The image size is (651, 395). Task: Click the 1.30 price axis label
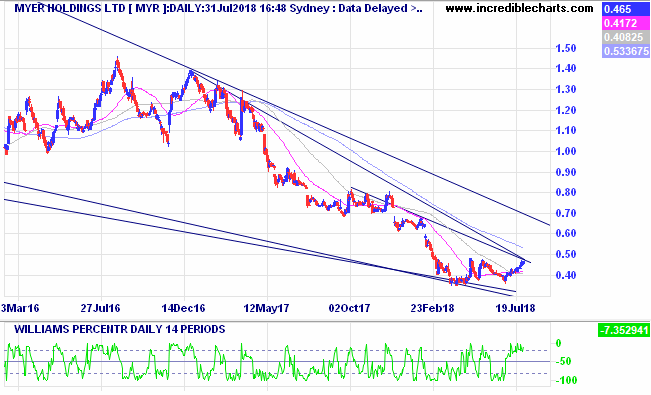[x=566, y=89]
